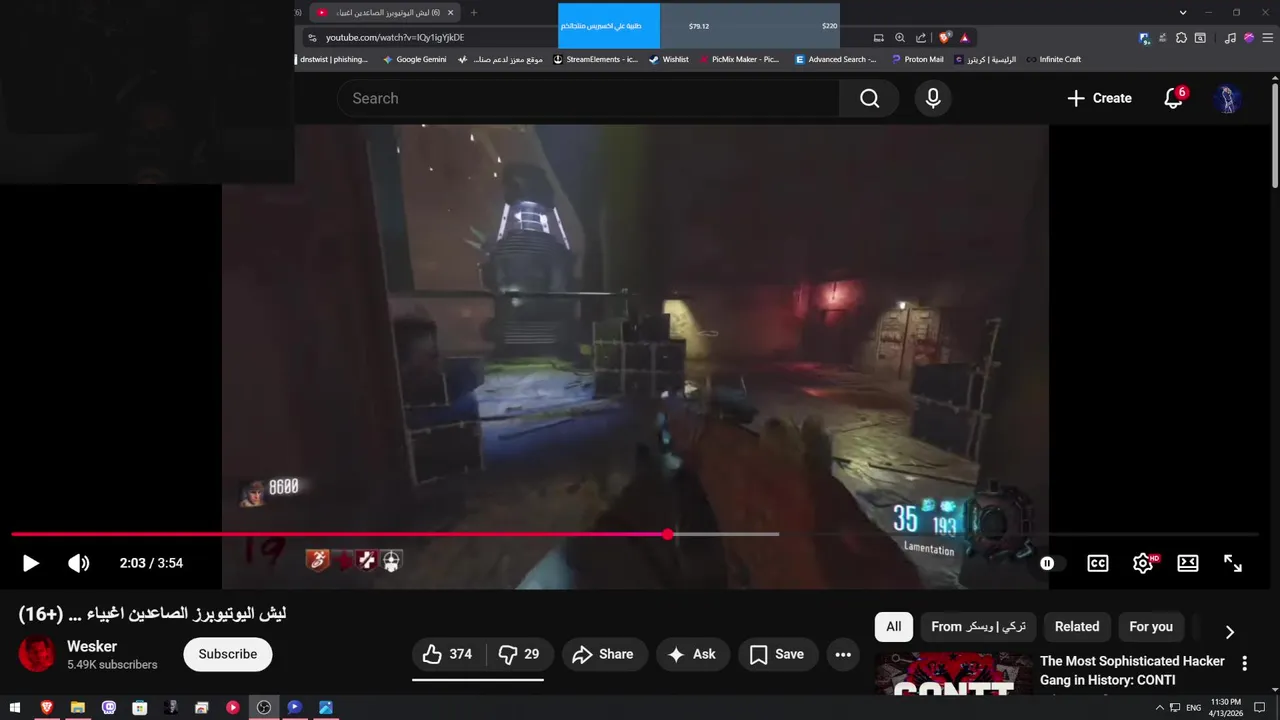This screenshot has height=720, width=1280.
Task: Close the YouTube browser tab
Action: [x=451, y=13]
